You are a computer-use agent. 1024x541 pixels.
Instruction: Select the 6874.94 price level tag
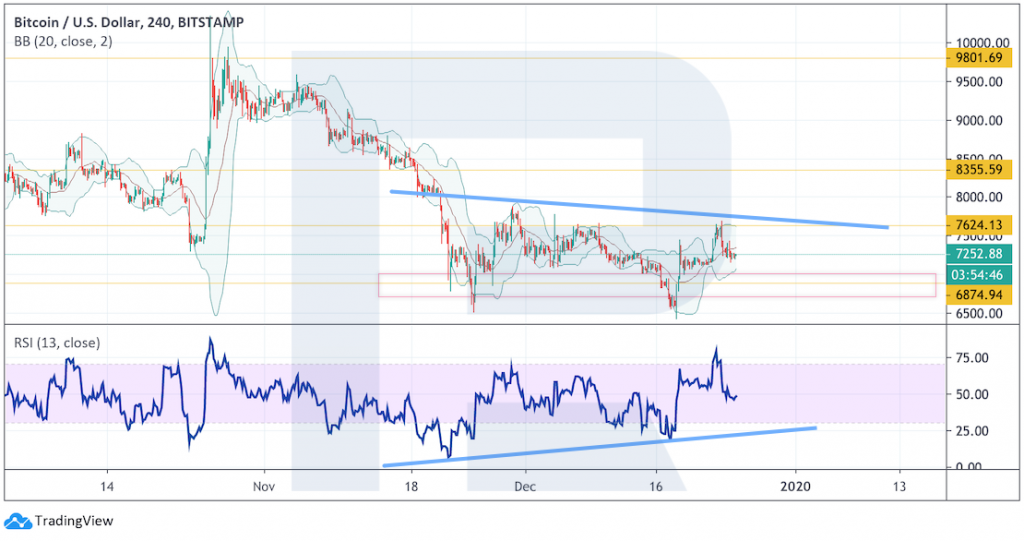(978, 295)
